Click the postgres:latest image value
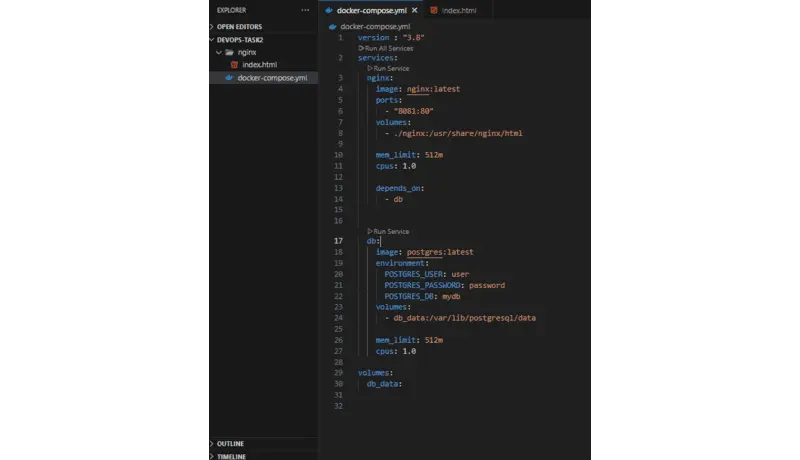The image size is (800, 460). 440,252
